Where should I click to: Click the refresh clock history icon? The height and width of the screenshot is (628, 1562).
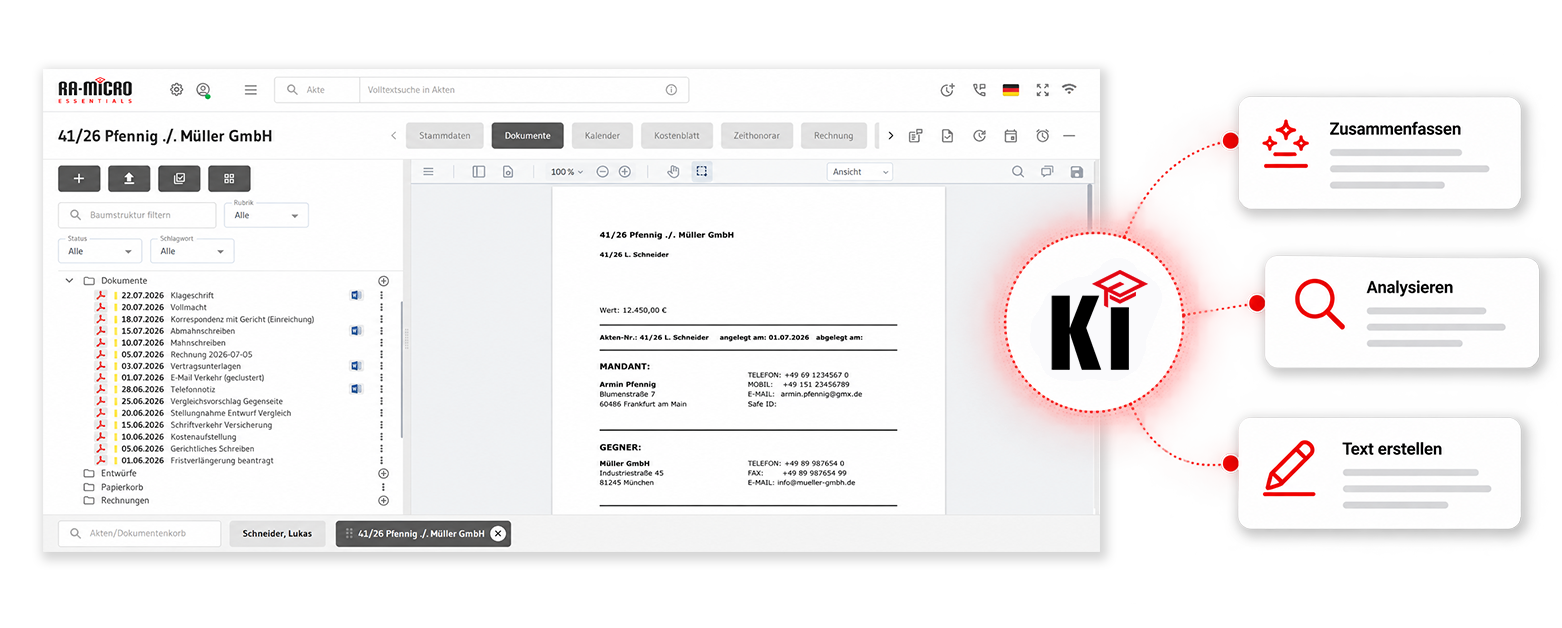pyautogui.click(x=979, y=136)
